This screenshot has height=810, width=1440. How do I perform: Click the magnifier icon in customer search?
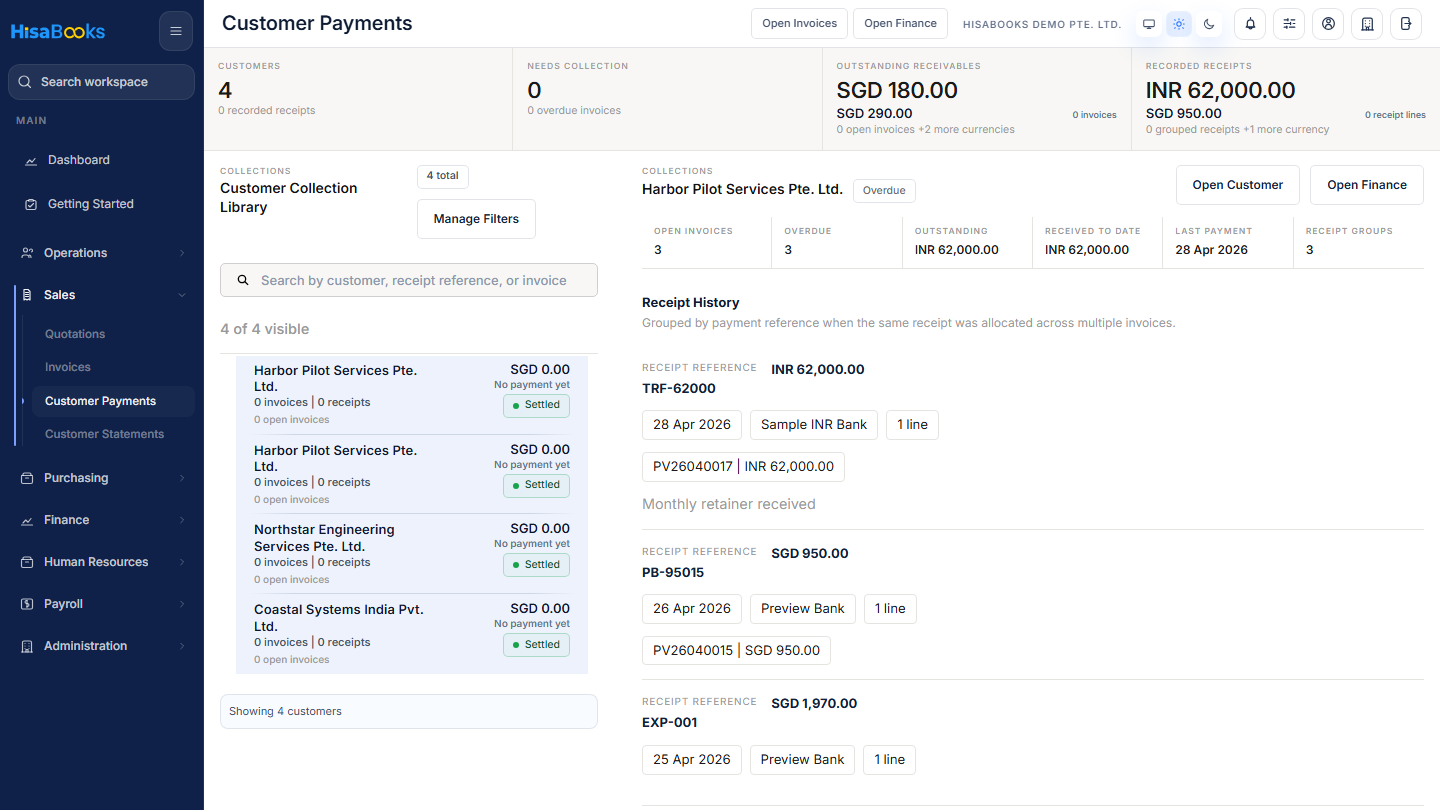coord(243,281)
